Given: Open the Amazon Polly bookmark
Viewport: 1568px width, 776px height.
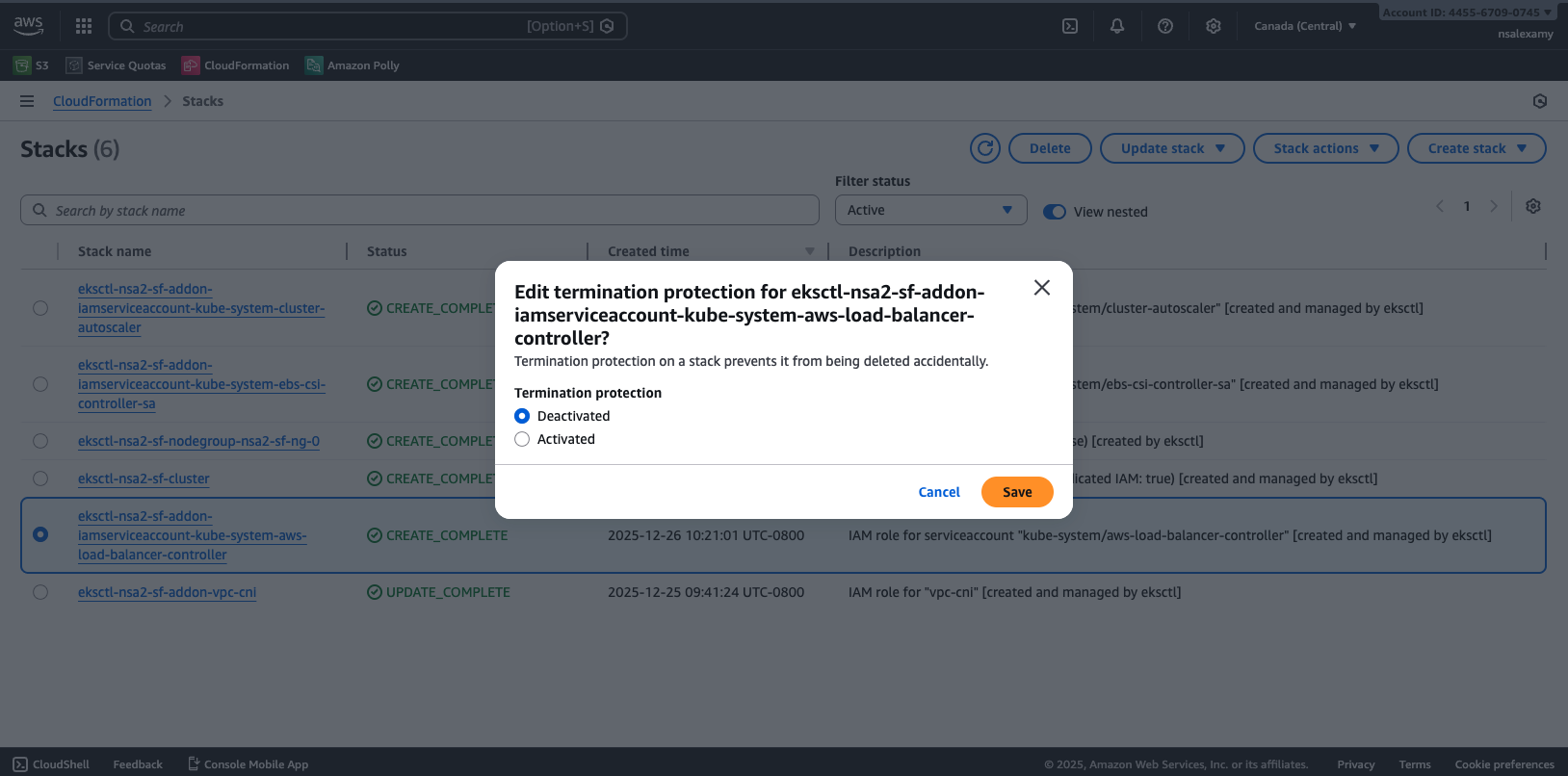Looking at the screenshot, I should point(353,65).
